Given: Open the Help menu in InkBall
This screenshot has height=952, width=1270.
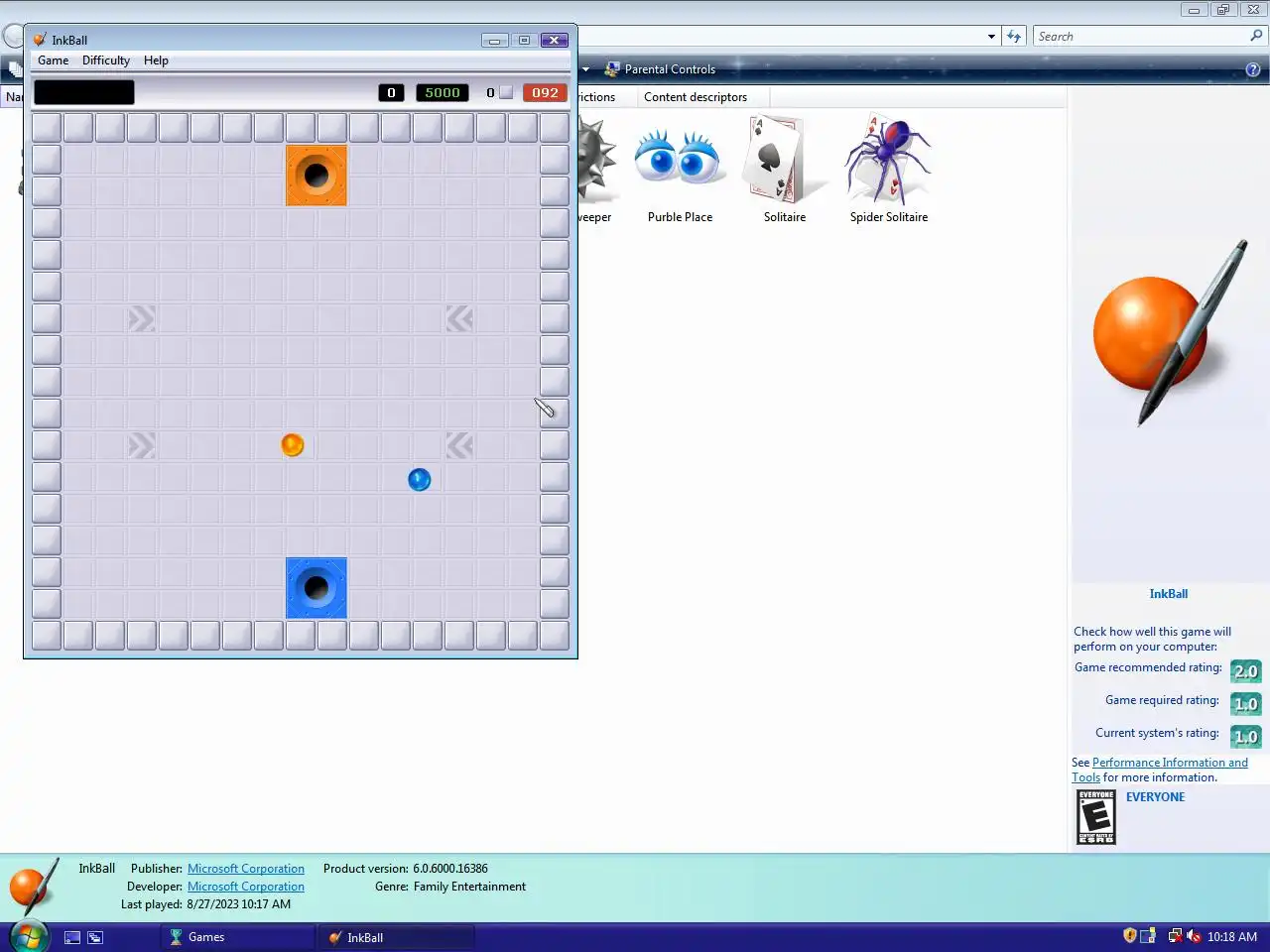Looking at the screenshot, I should click(156, 60).
